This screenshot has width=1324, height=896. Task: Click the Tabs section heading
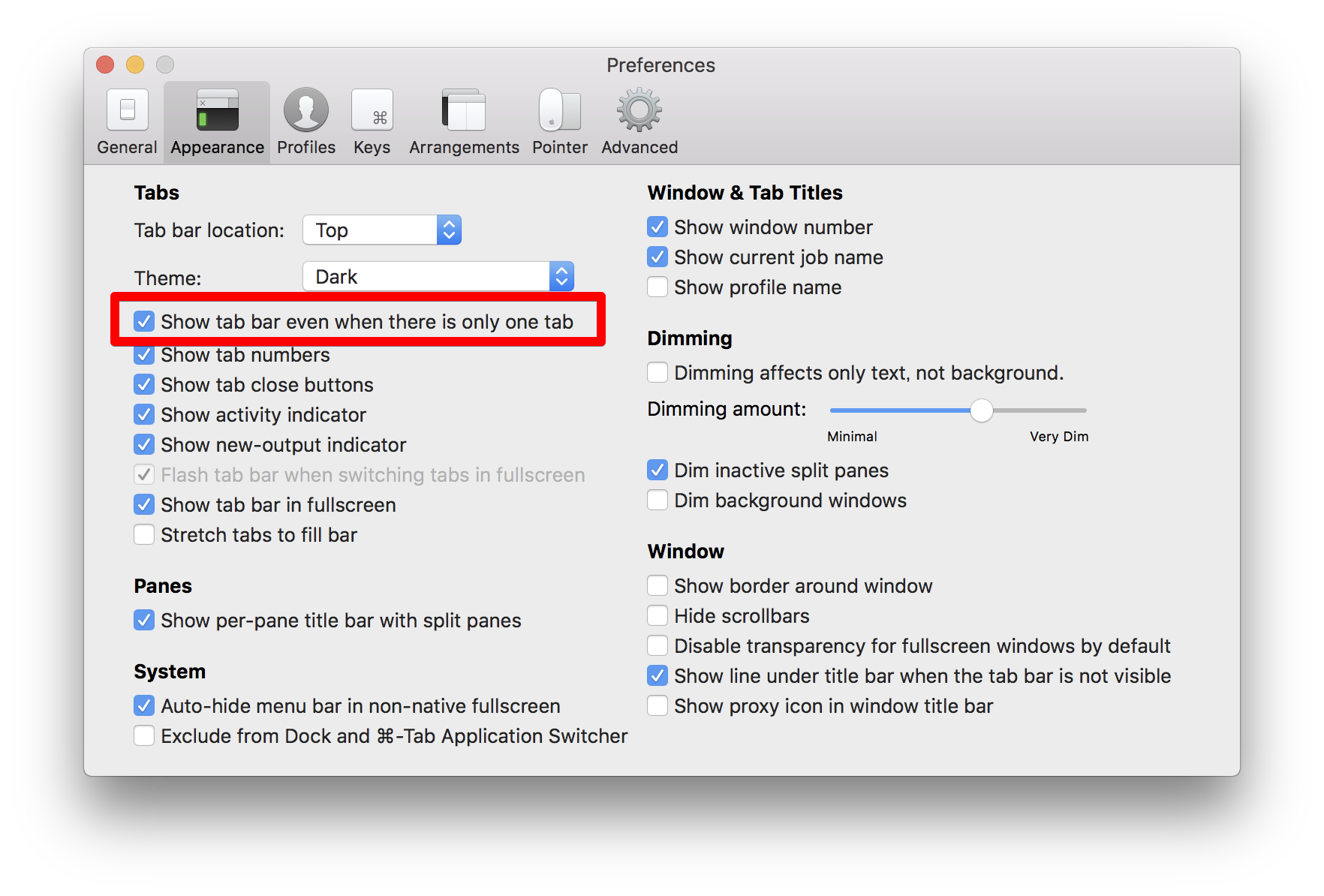tap(157, 193)
